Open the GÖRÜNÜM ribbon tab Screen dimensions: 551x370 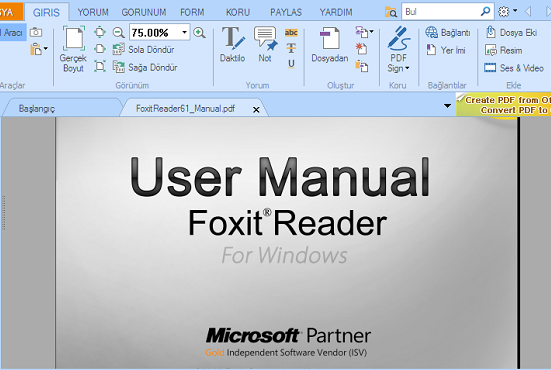click(x=144, y=12)
